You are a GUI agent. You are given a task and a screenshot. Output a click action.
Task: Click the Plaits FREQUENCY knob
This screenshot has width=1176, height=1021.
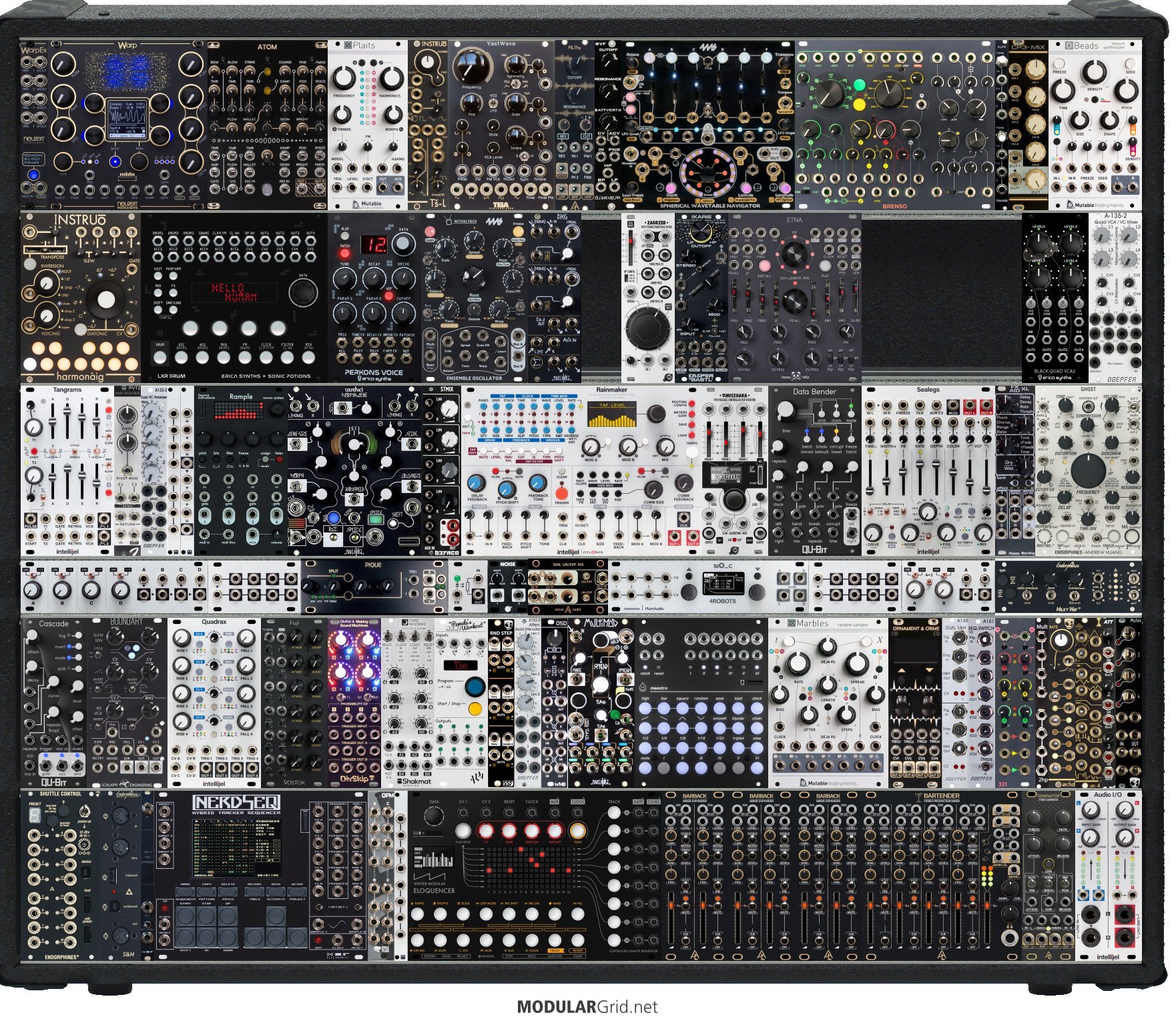344,79
